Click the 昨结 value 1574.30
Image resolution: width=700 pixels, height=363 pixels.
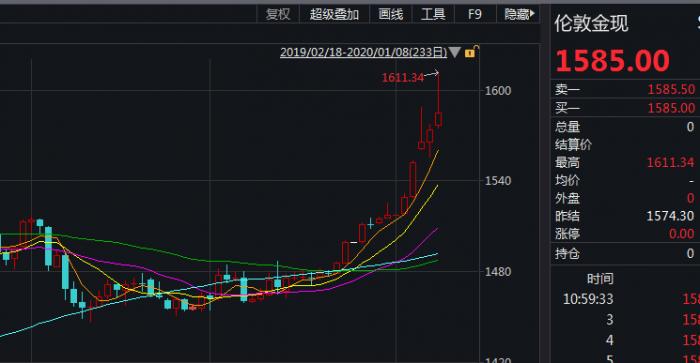[671, 216]
